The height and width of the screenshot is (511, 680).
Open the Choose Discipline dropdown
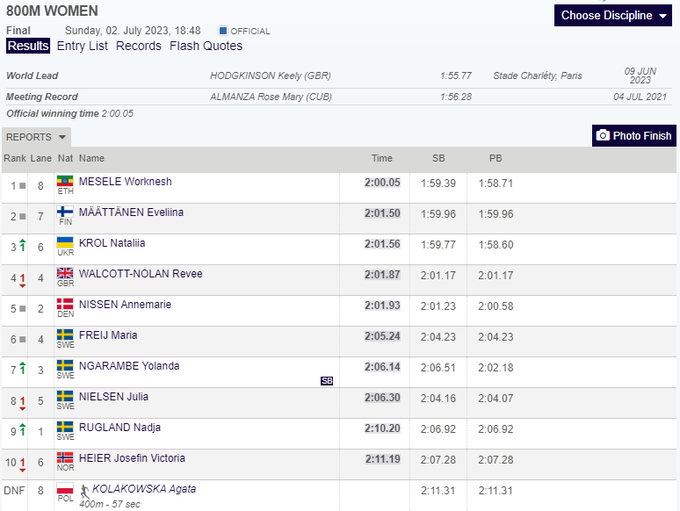614,15
